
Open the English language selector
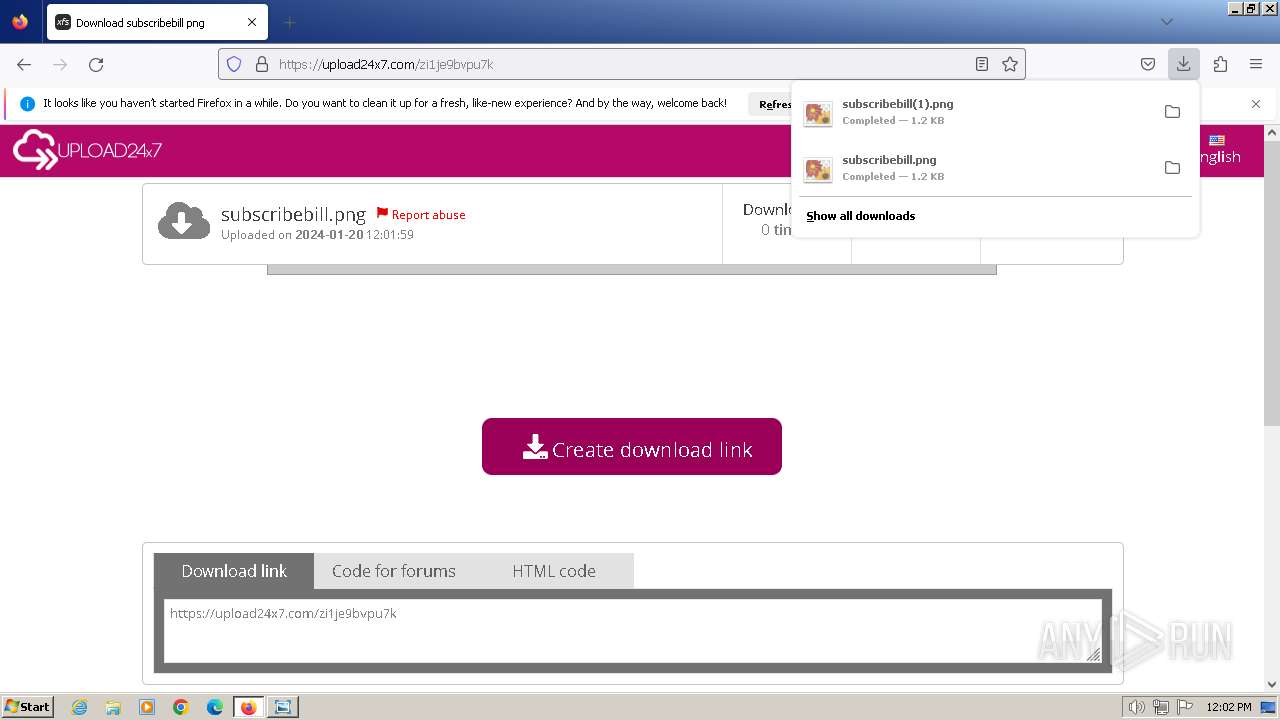point(1219,150)
